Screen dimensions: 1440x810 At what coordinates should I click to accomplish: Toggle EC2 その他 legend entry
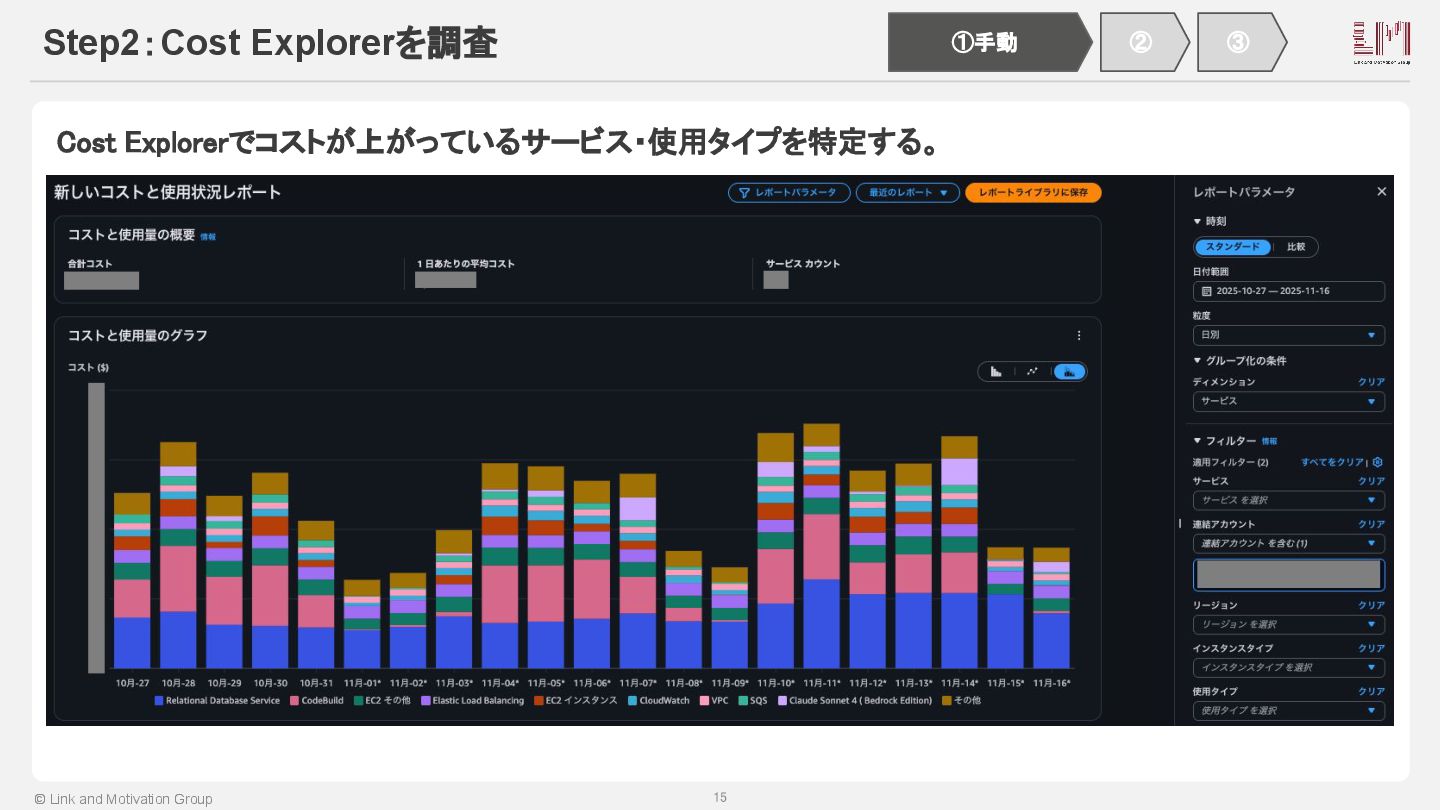click(381, 701)
